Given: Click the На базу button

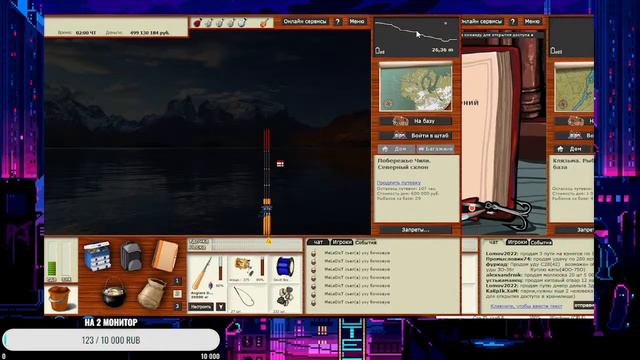Looking at the screenshot, I should (x=416, y=121).
